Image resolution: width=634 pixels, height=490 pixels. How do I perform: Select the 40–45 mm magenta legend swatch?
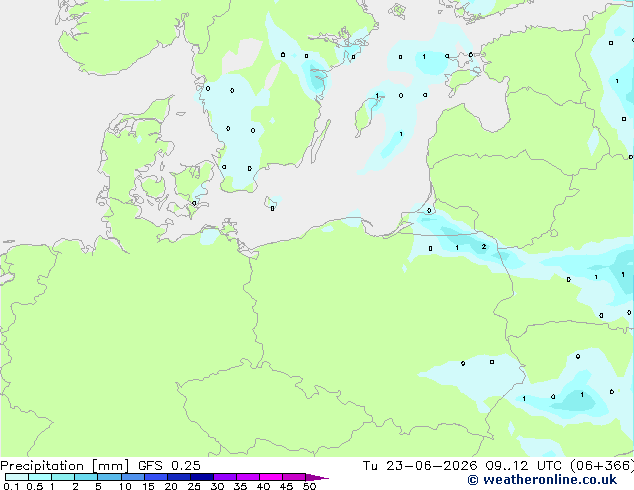coord(271,477)
